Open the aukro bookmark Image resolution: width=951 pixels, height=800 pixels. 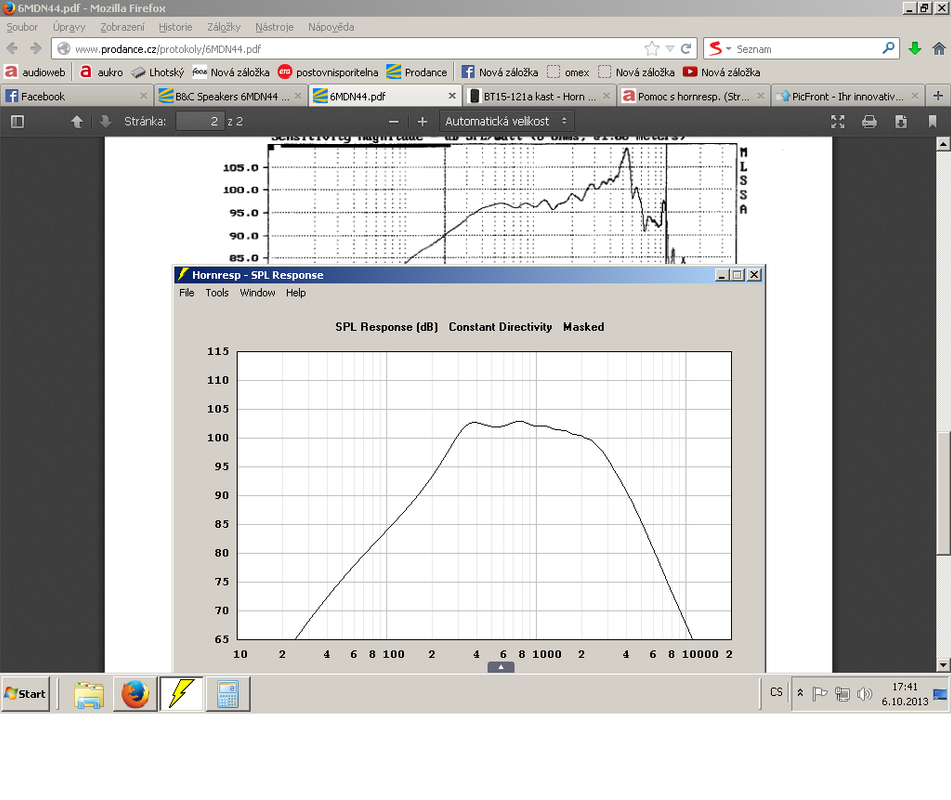(x=101, y=72)
